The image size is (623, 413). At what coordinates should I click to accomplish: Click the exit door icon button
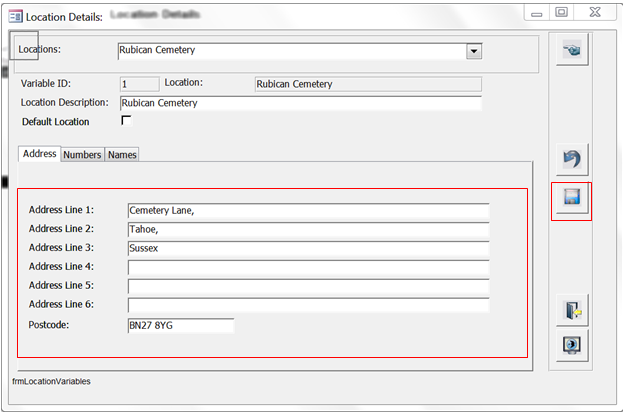(x=572, y=310)
